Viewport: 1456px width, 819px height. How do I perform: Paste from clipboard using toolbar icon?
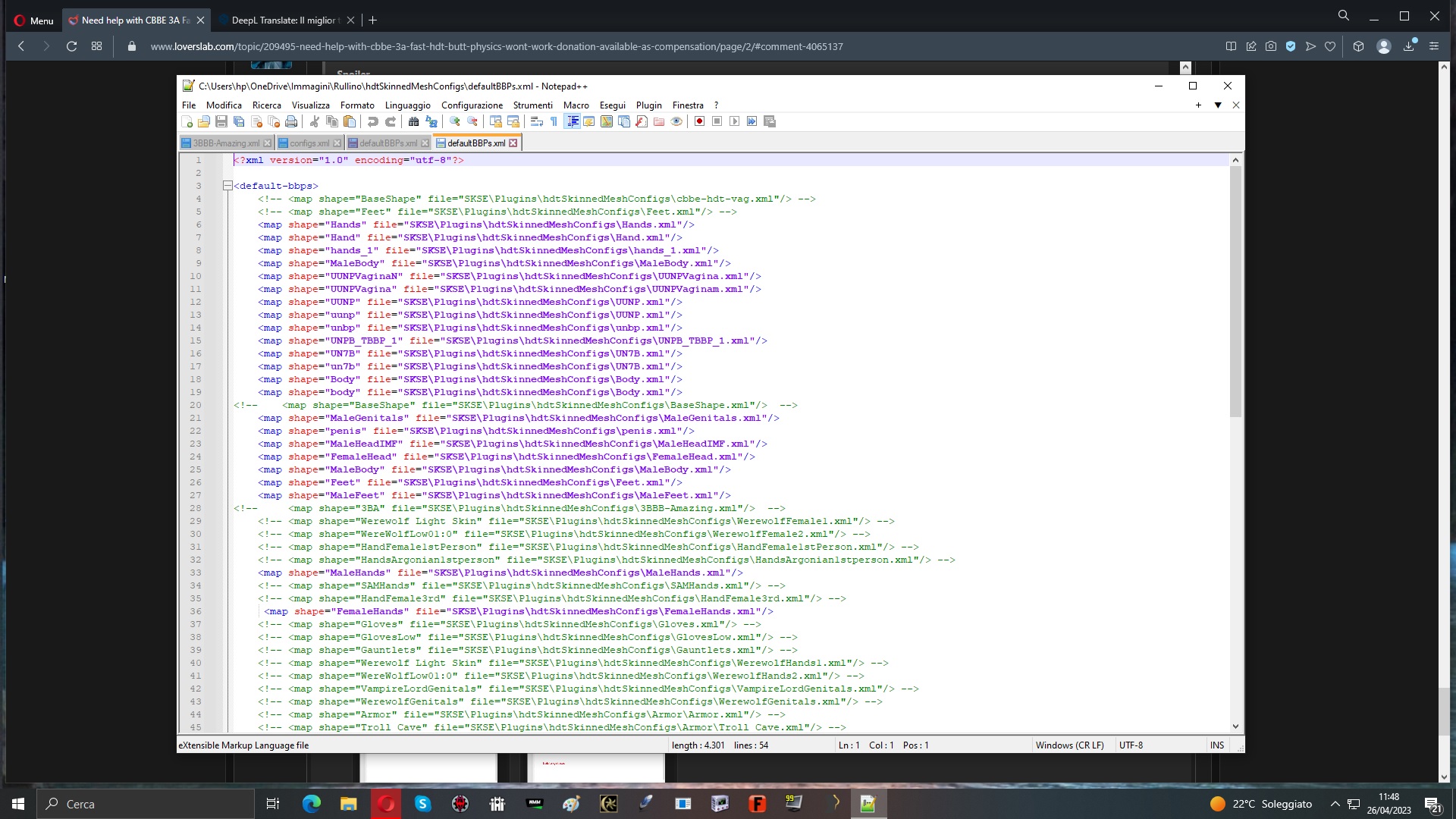tap(349, 121)
